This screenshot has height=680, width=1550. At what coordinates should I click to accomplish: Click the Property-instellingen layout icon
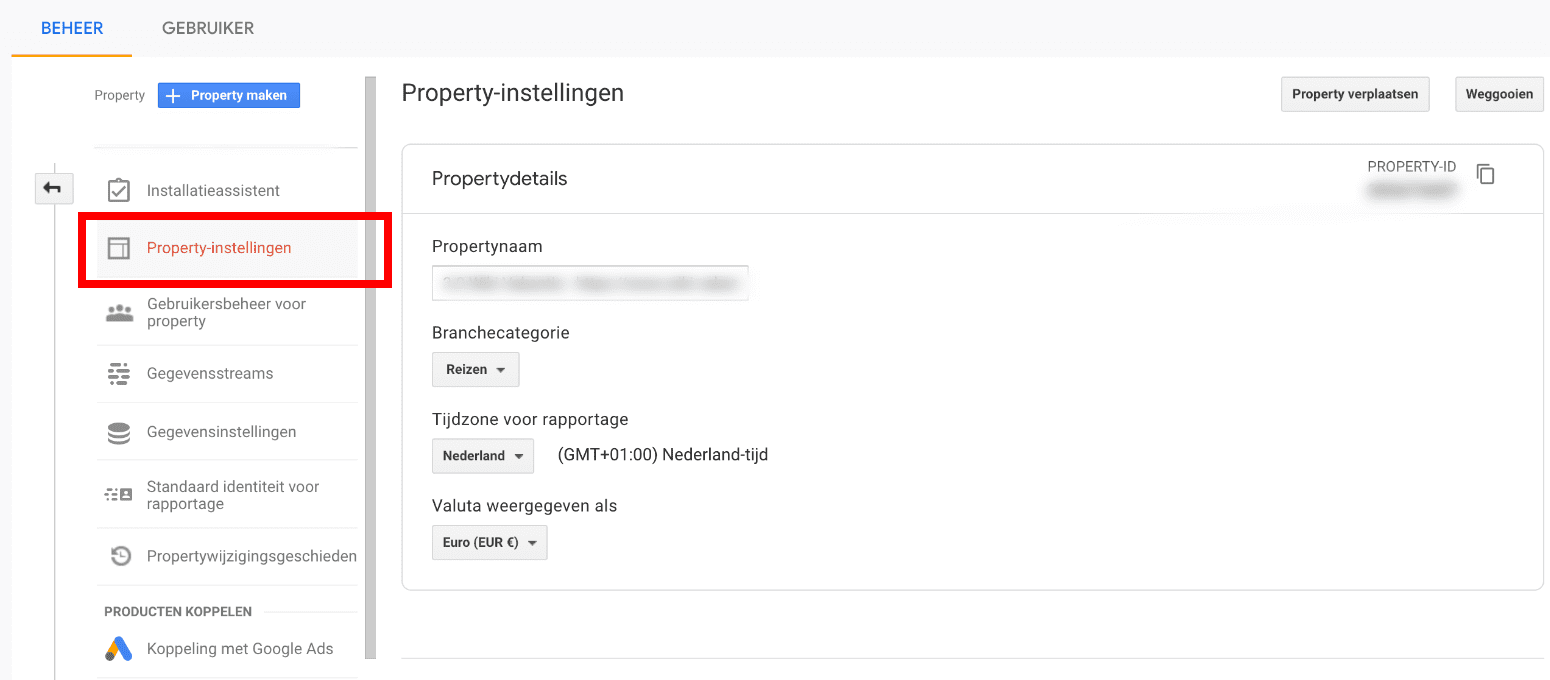(119, 248)
